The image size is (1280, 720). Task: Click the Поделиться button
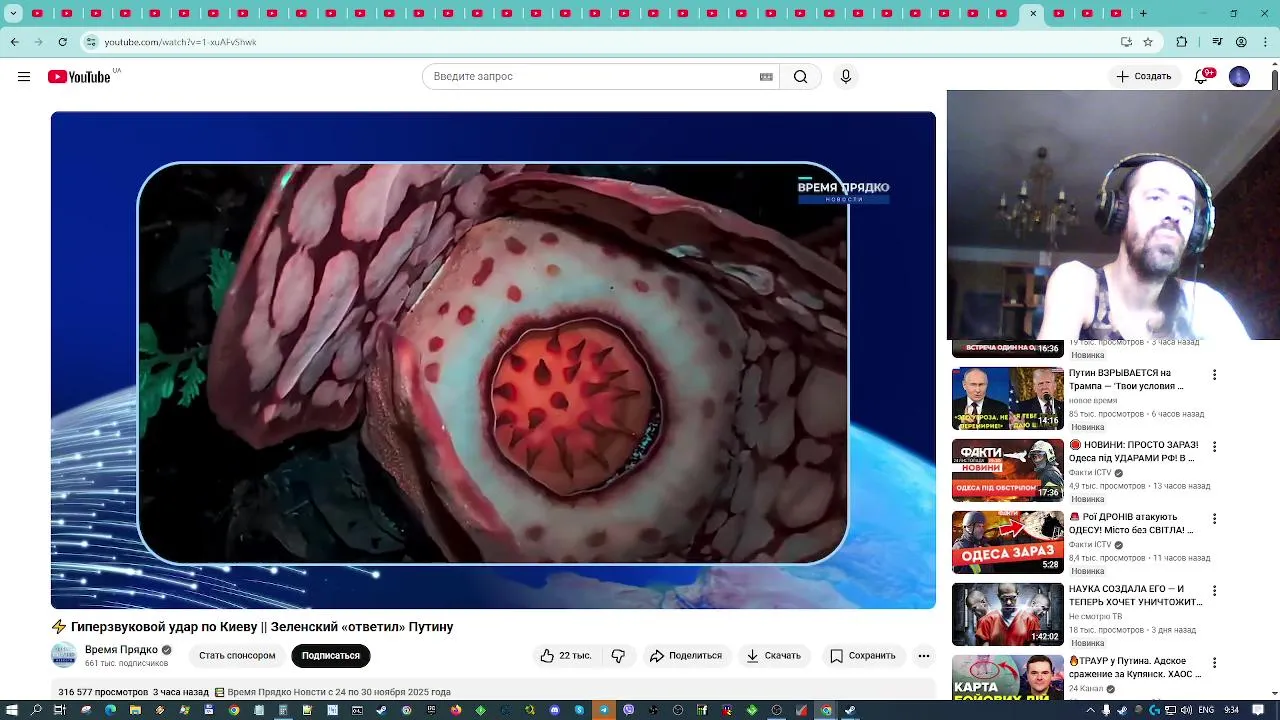point(686,656)
